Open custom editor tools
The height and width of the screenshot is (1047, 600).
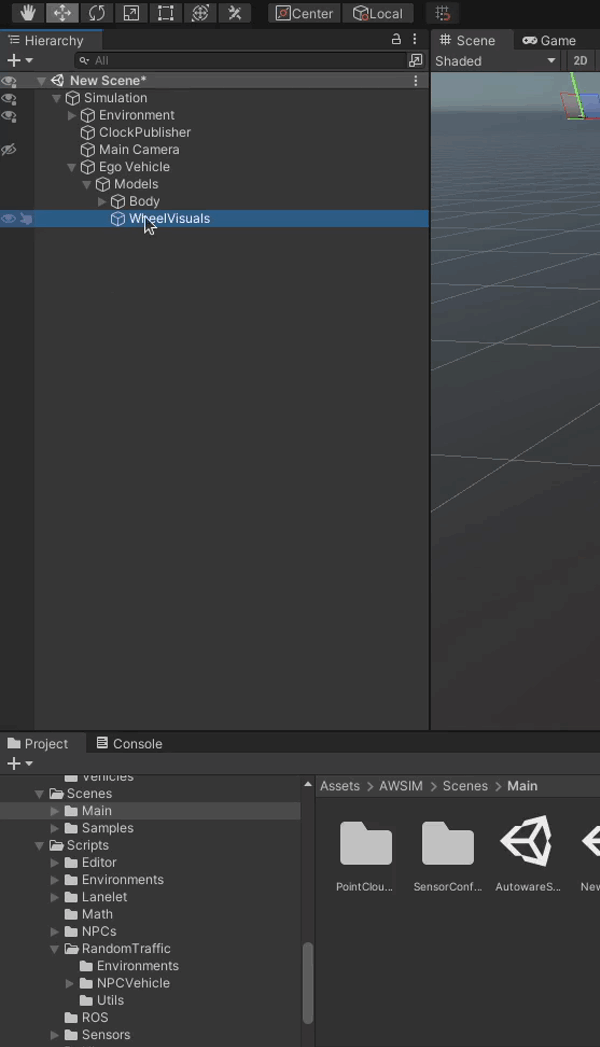click(234, 13)
